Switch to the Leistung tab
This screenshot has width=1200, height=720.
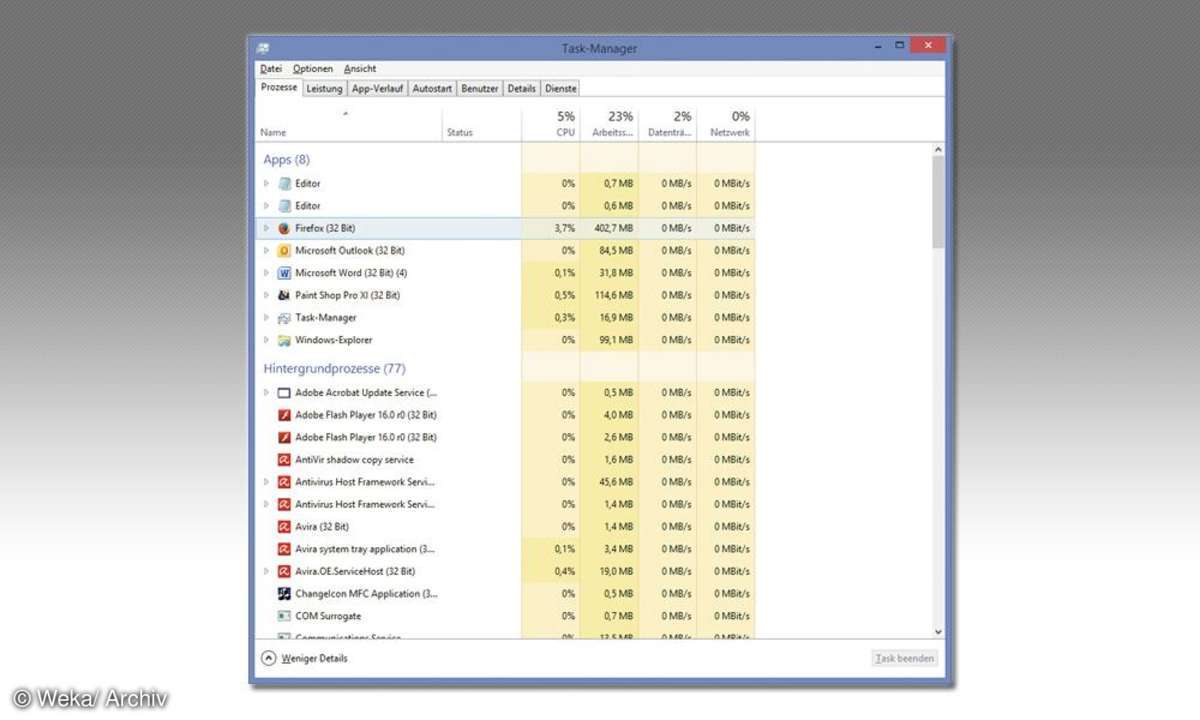coord(324,89)
